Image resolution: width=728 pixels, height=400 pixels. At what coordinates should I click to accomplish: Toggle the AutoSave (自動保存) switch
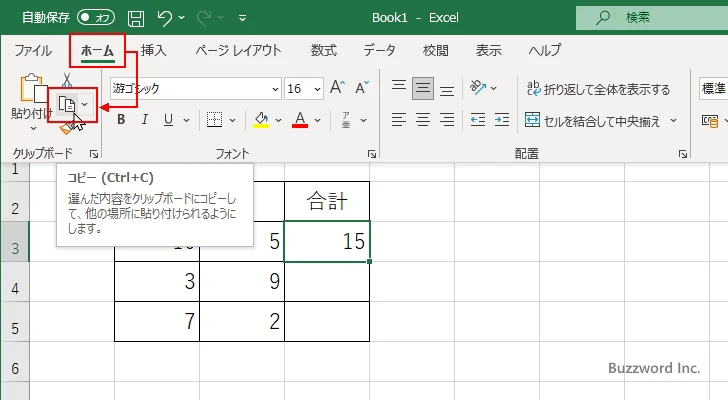pos(96,18)
